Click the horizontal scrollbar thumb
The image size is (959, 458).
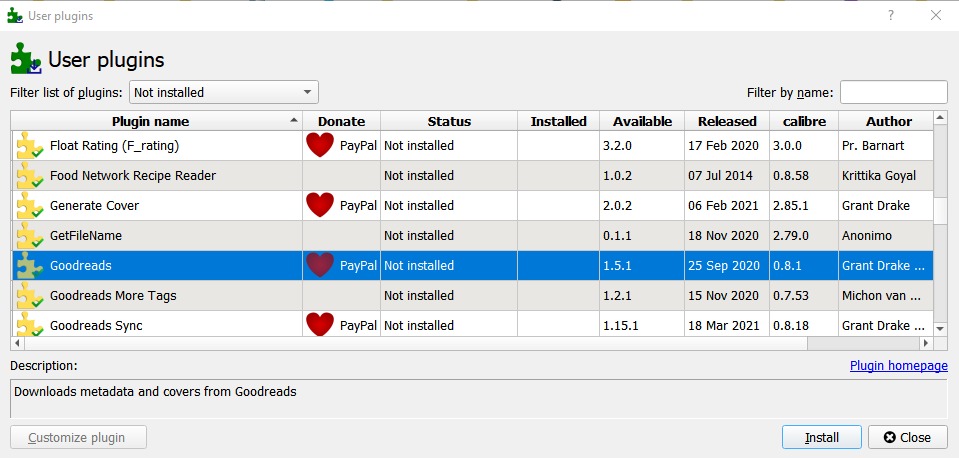click(x=416, y=343)
